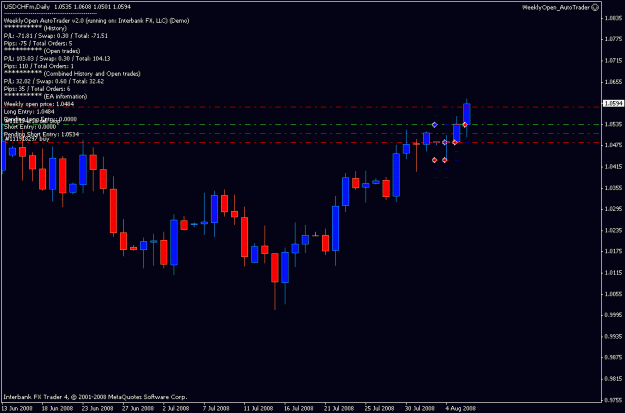Click the (Open trades) section heading
This screenshot has height=413, width=625.
pos(62,51)
